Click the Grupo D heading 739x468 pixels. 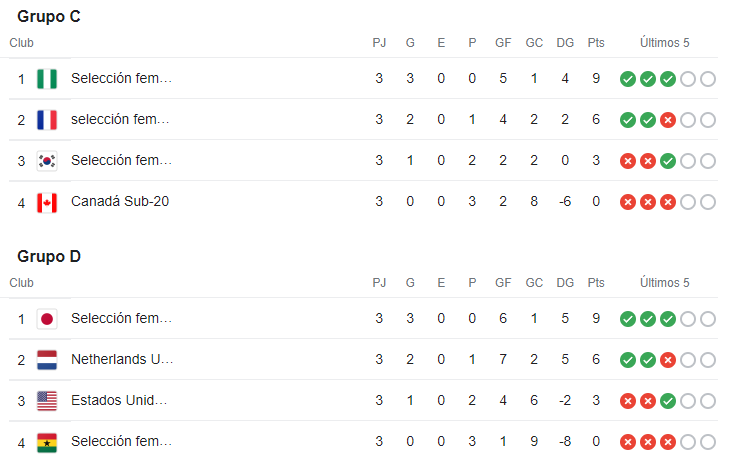coord(49,257)
